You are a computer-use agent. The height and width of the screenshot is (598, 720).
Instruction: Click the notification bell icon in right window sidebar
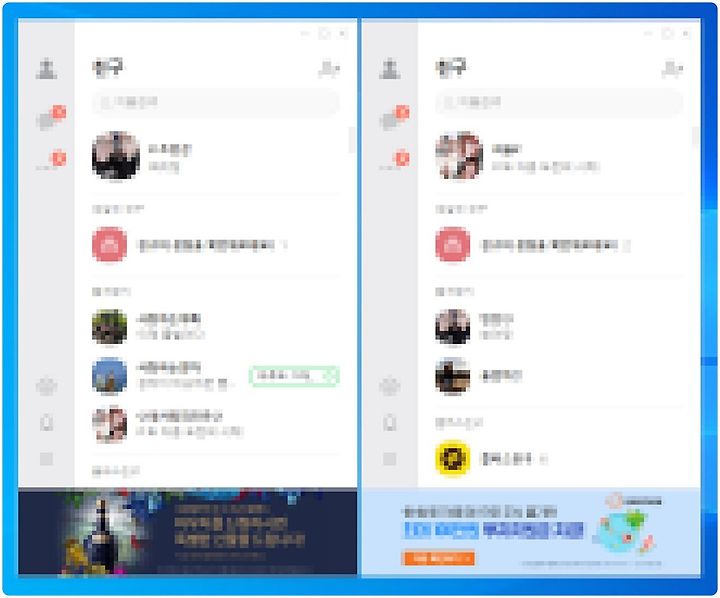[390, 423]
